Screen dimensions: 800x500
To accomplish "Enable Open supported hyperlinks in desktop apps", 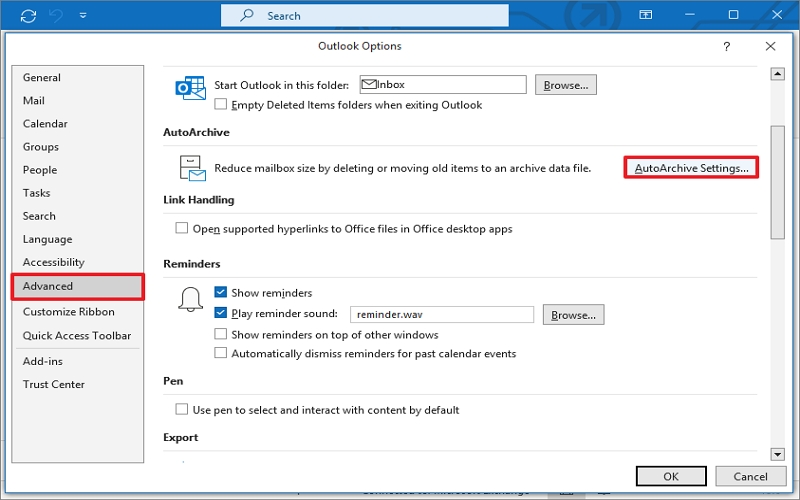I will tap(182, 228).
